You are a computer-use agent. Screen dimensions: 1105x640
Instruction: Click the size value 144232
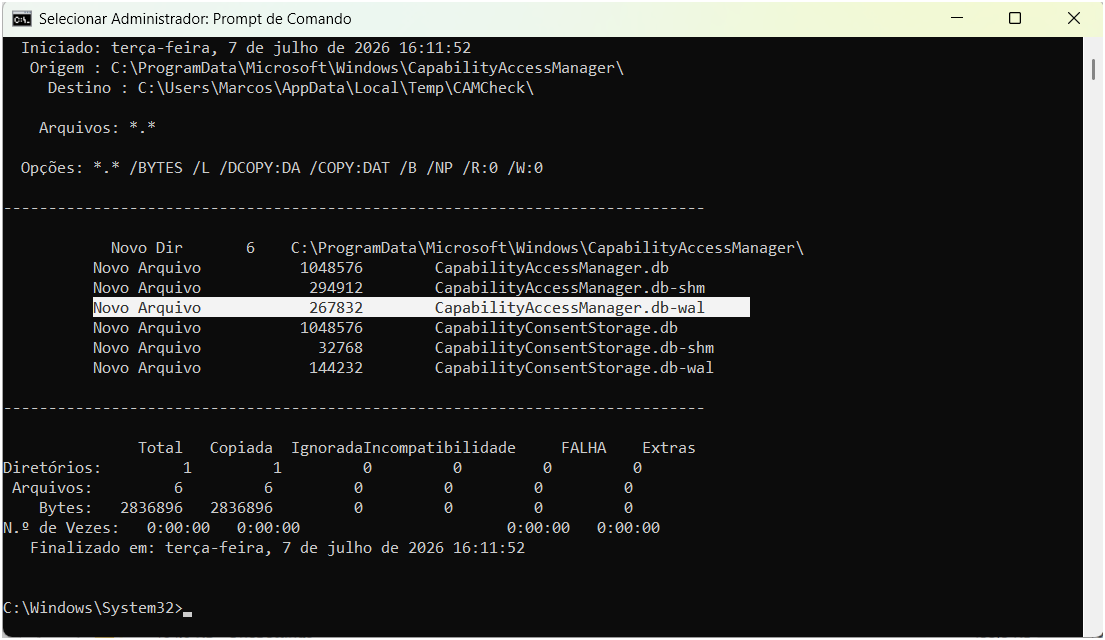[336, 368]
